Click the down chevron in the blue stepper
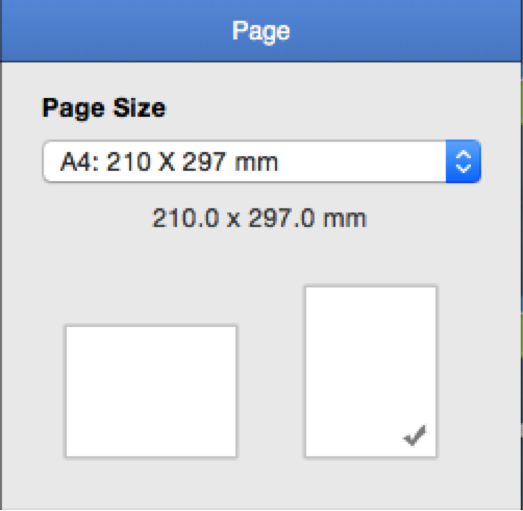This screenshot has height=511, width=523. tap(463, 168)
